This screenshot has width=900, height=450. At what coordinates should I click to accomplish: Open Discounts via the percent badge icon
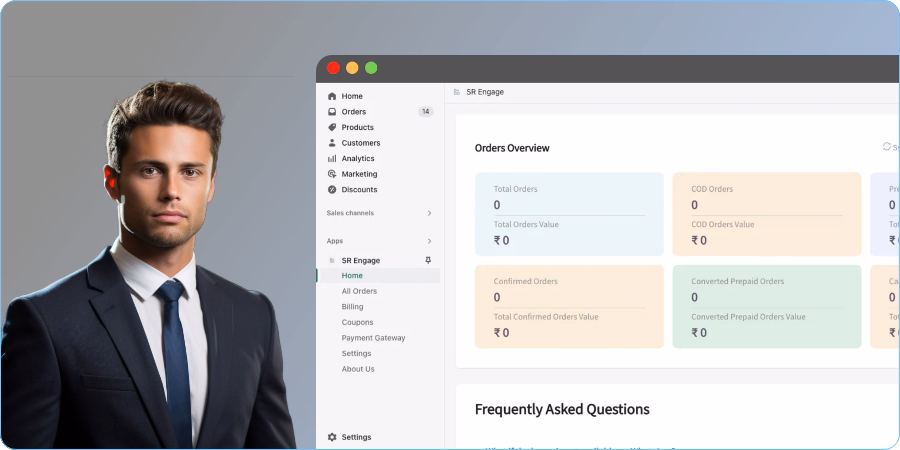332,189
